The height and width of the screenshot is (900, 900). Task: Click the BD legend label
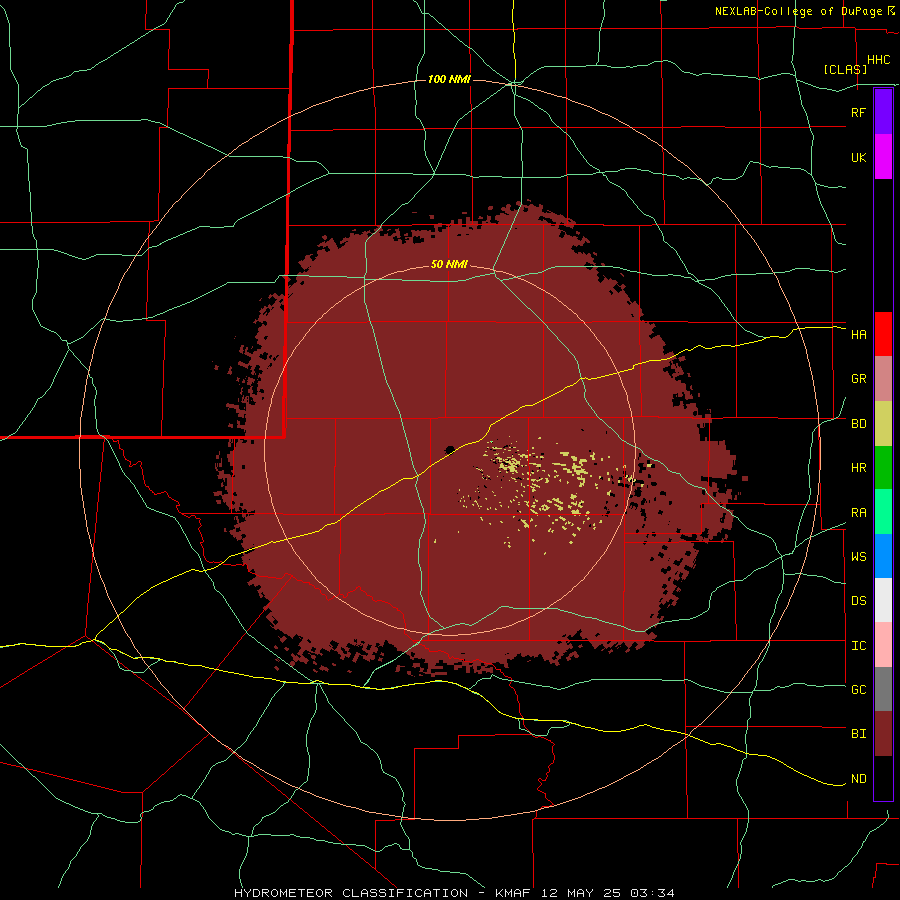coord(858,424)
